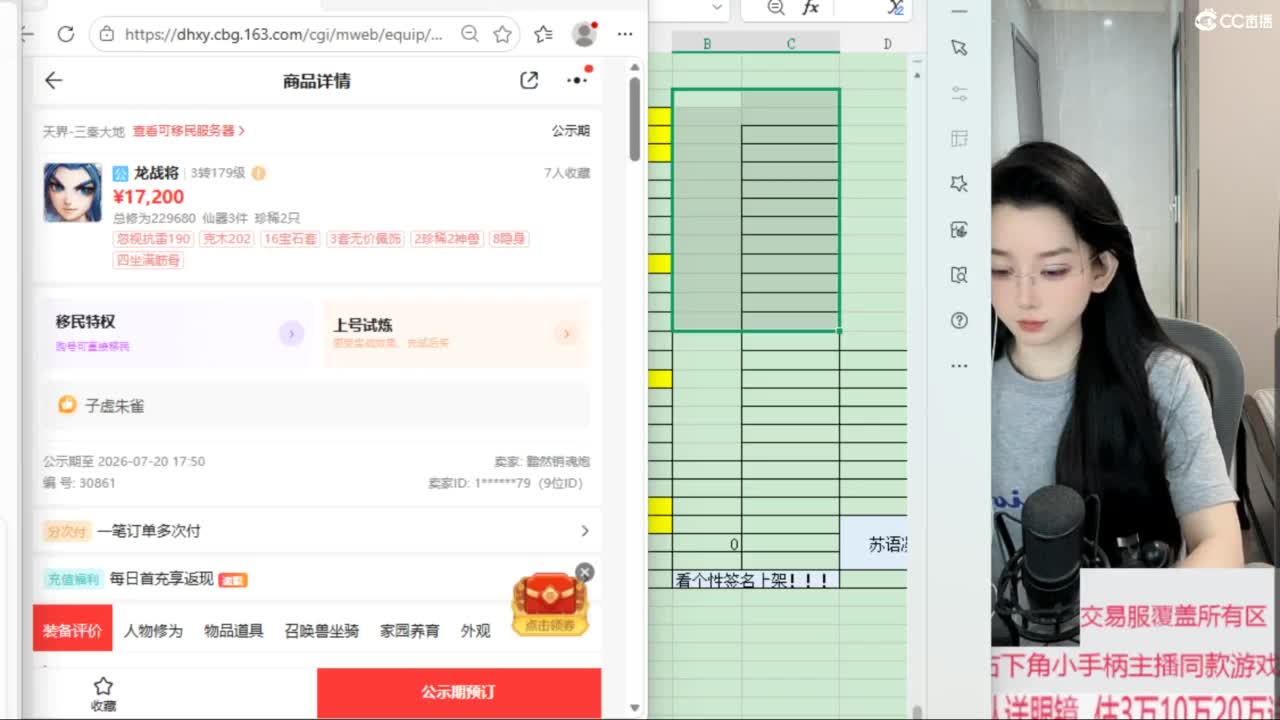Click the 3套无价佩饰 tag
The width and height of the screenshot is (1280, 720).
(x=366, y=239)
